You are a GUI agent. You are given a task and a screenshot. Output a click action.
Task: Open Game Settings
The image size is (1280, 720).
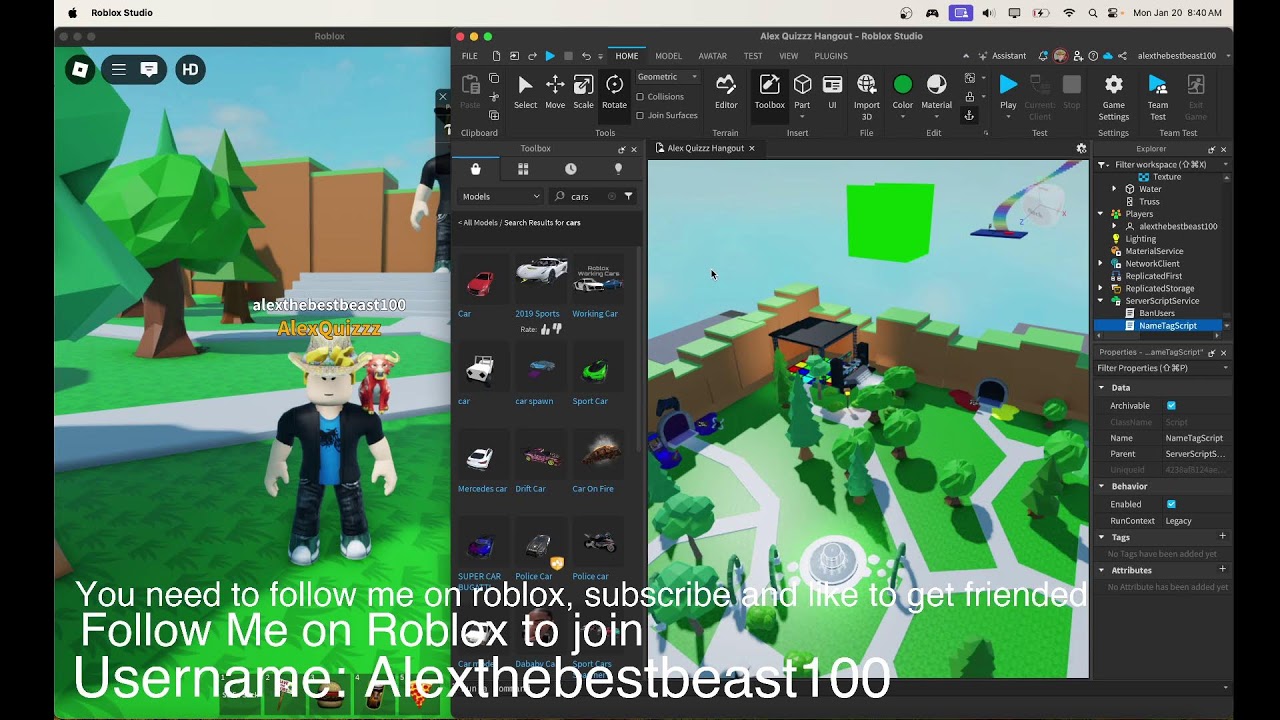(1113, 97)
